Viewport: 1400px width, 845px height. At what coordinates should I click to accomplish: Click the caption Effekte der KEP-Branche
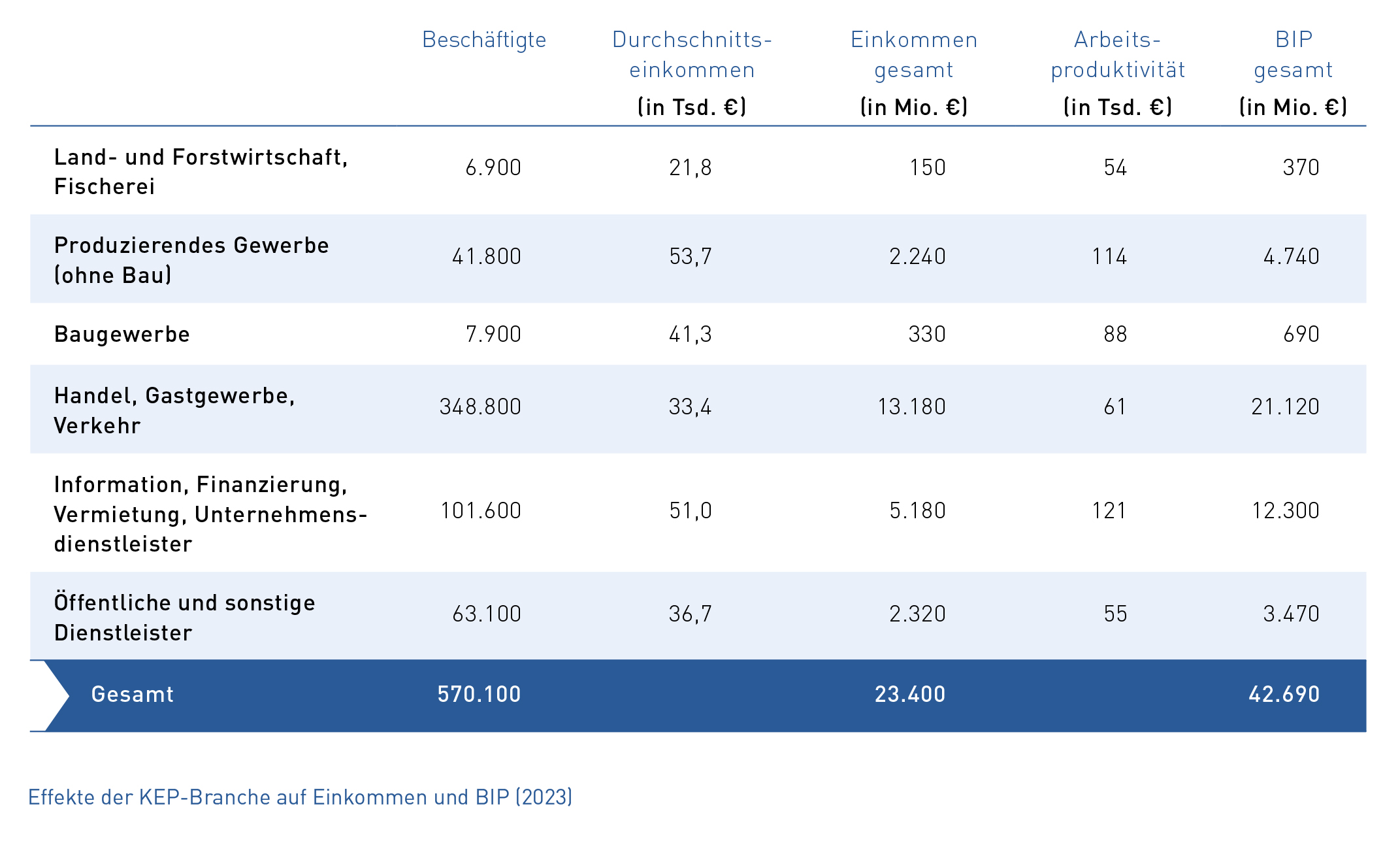[x=300, y=797]
